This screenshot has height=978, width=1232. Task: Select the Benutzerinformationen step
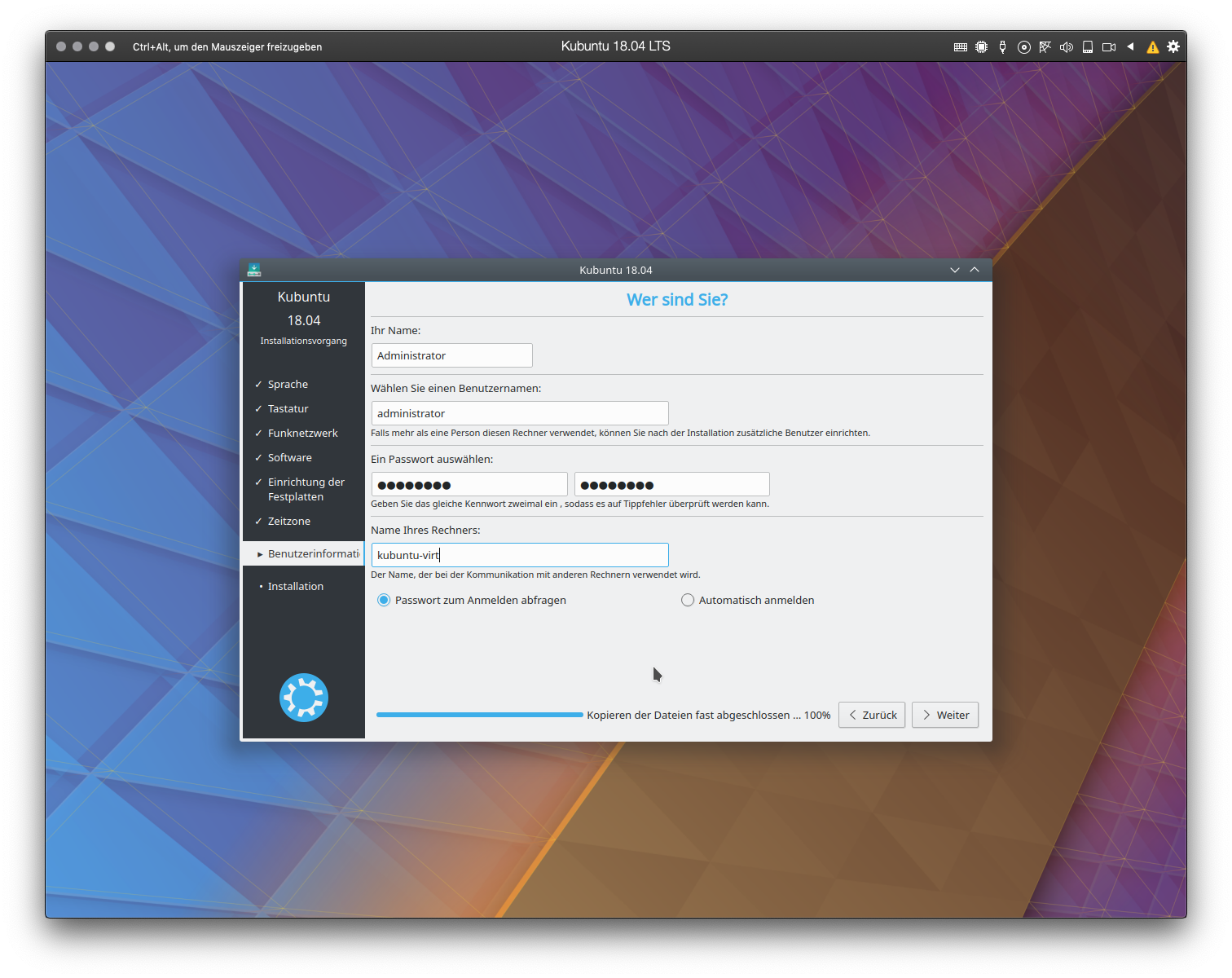304,553
